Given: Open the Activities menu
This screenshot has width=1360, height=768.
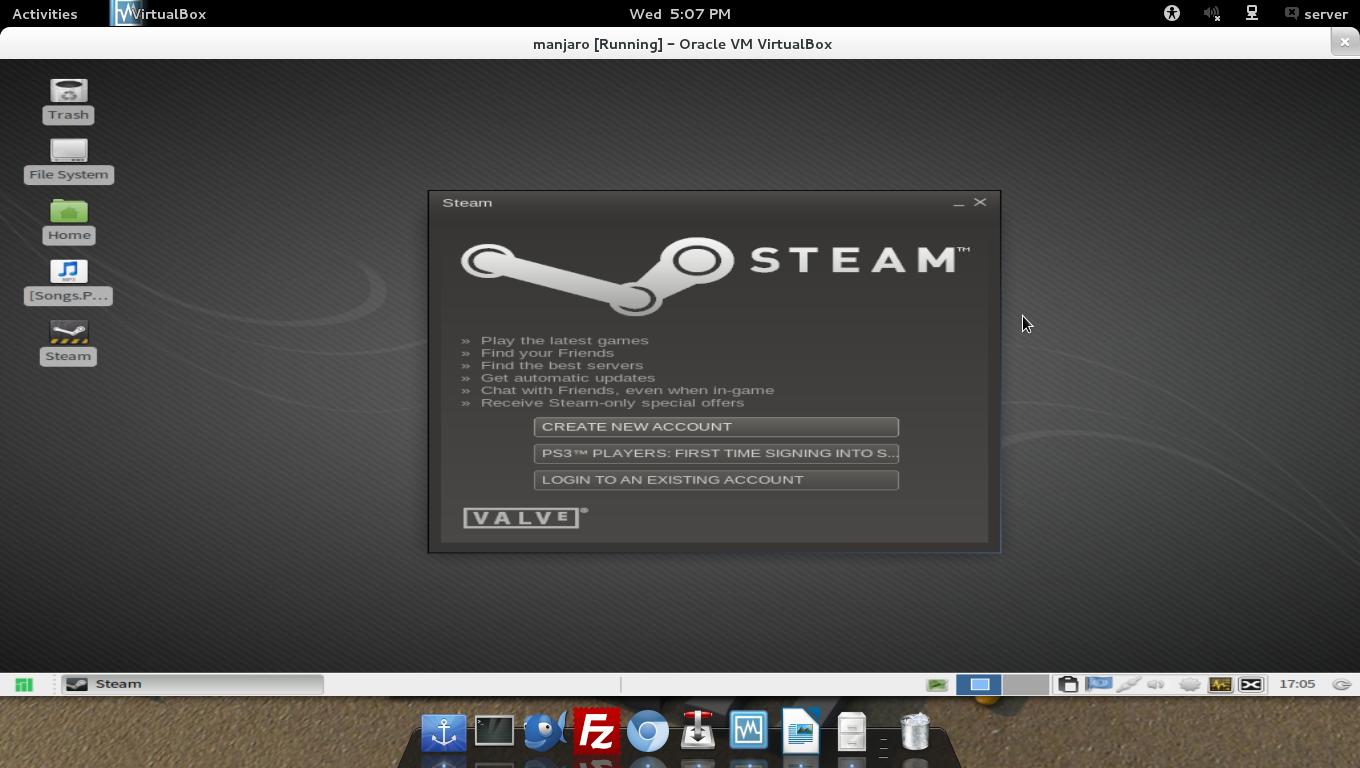Looking at the screenshot, I should point(44,13).
